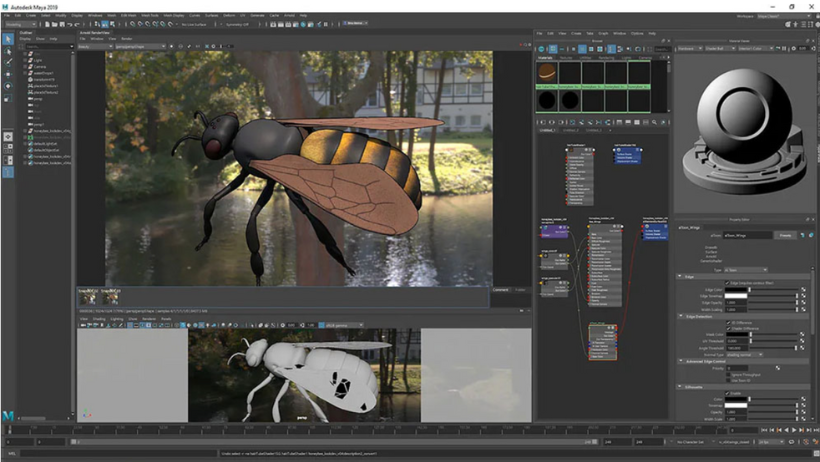Screen dimensions: 820x462
Task: Click the Edge Color black swatch
Action: [736, 289]
